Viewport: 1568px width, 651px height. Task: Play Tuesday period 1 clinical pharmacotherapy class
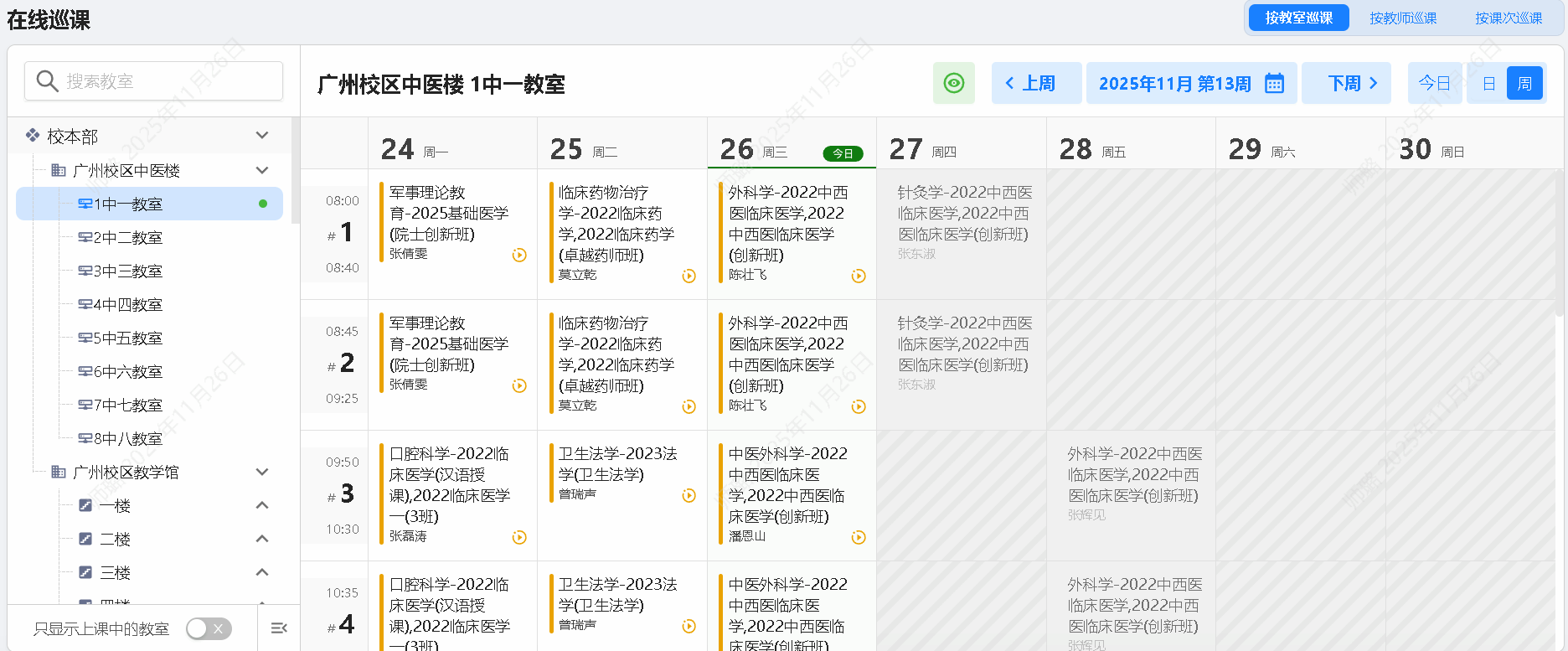pos(689,276)
